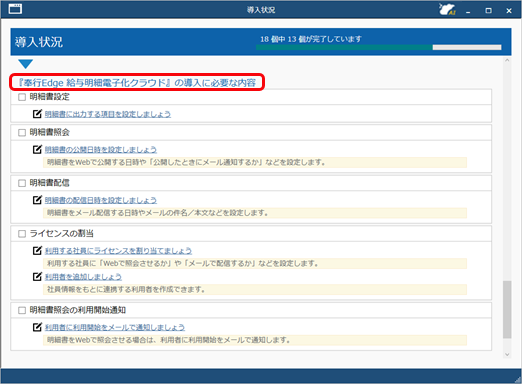The width and height of the screenshot is (522, 384).
Task: Check the 明細書配信 checkbox
Action: coord(22,183)
